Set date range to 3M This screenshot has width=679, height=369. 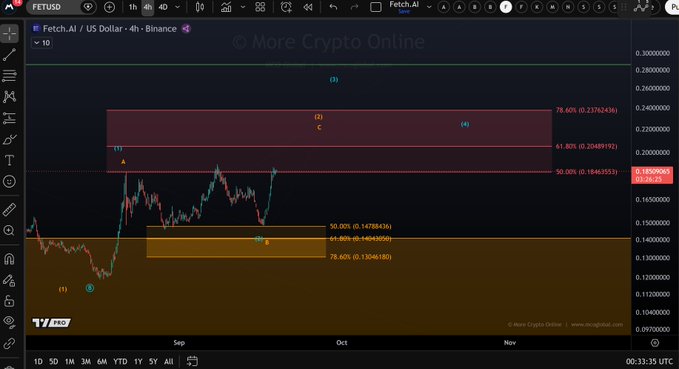(x=86, y=361)
